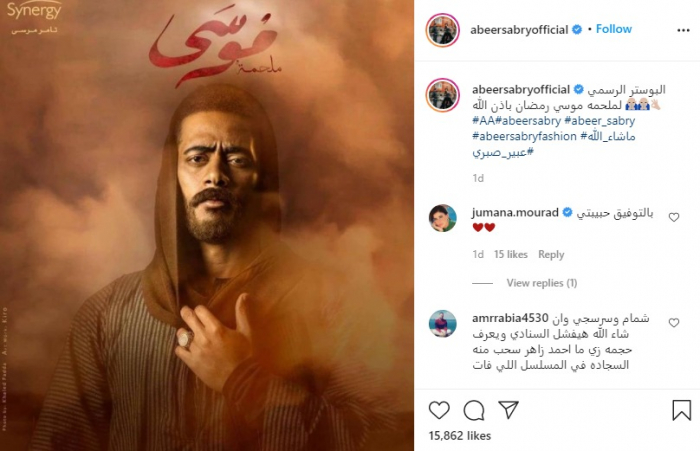Follow abeersabryofficial account
Viewport: 700px width, 451px height.
pos(614,29)
